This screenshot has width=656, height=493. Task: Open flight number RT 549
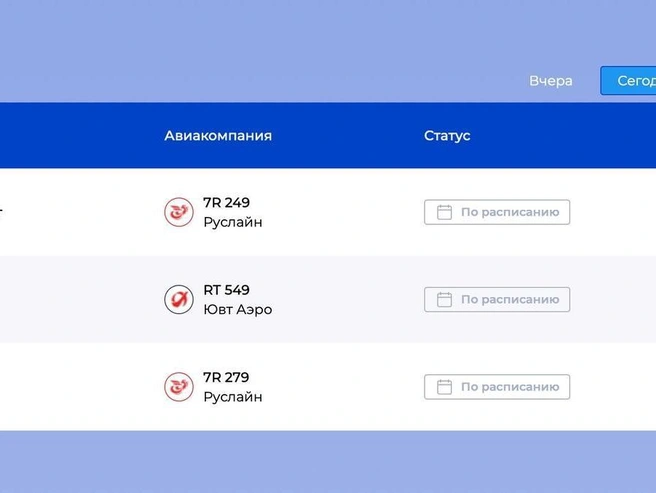(x=226, y=290)
